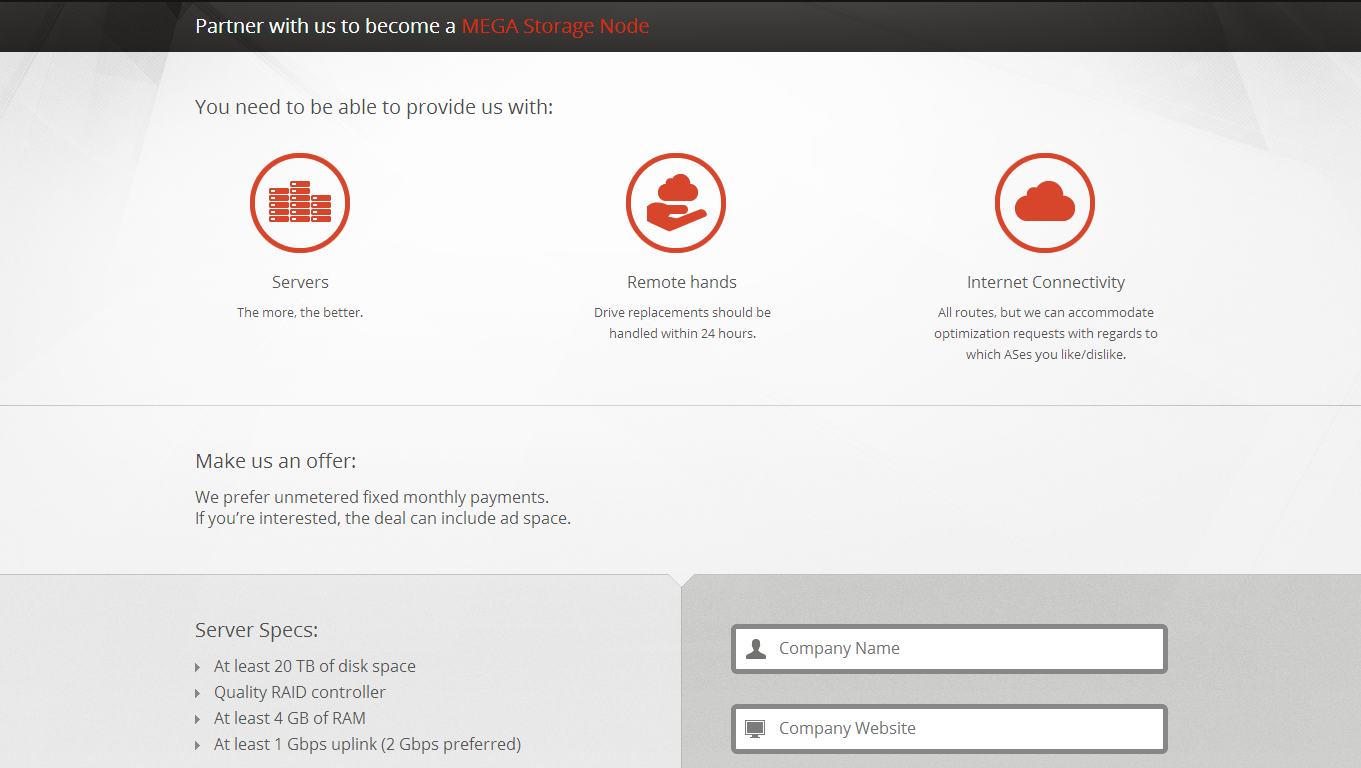This screenshot has width=1361, height=768.
Task: Click the Internet Connectivity heading label
Action: click(1045, 282)
